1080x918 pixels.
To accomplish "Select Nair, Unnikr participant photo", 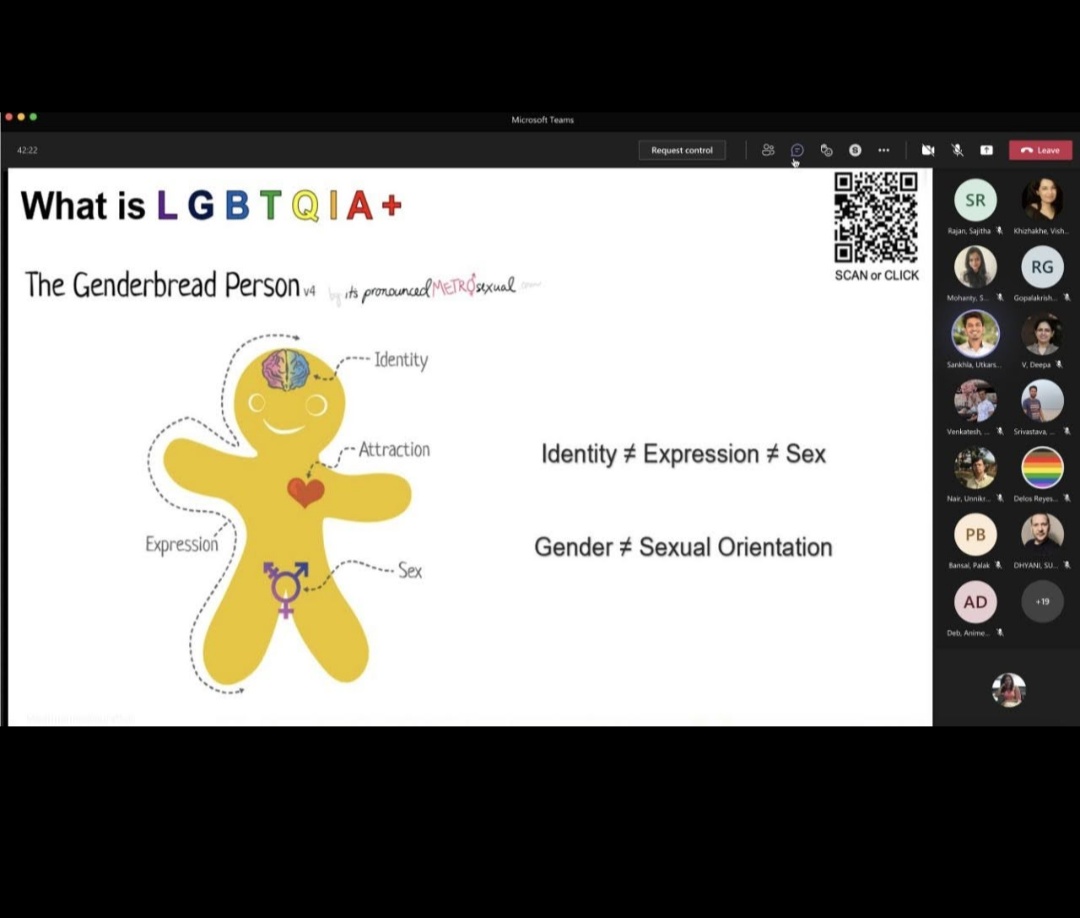I will tap(975, 468).
